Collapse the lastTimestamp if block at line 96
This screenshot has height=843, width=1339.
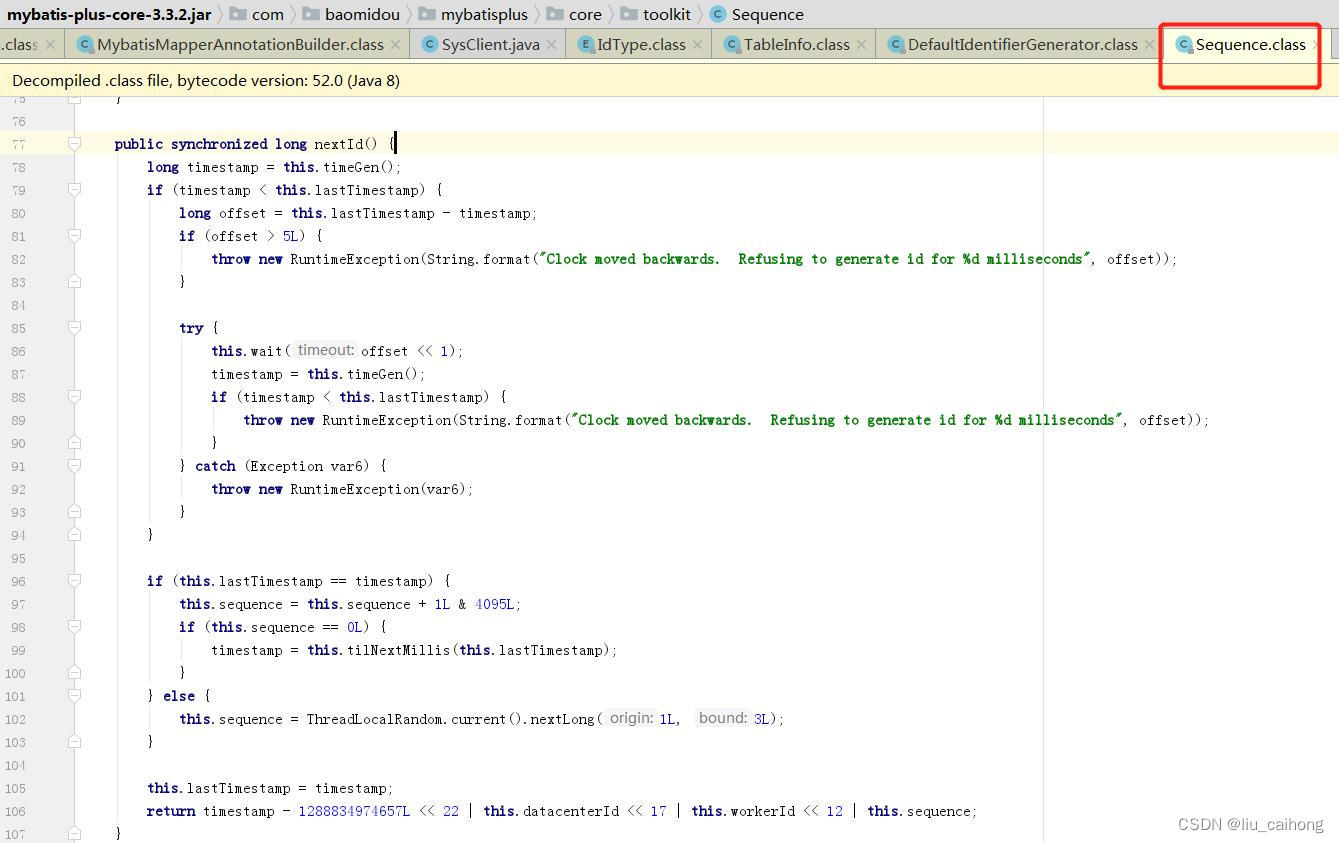click(74, 581)
